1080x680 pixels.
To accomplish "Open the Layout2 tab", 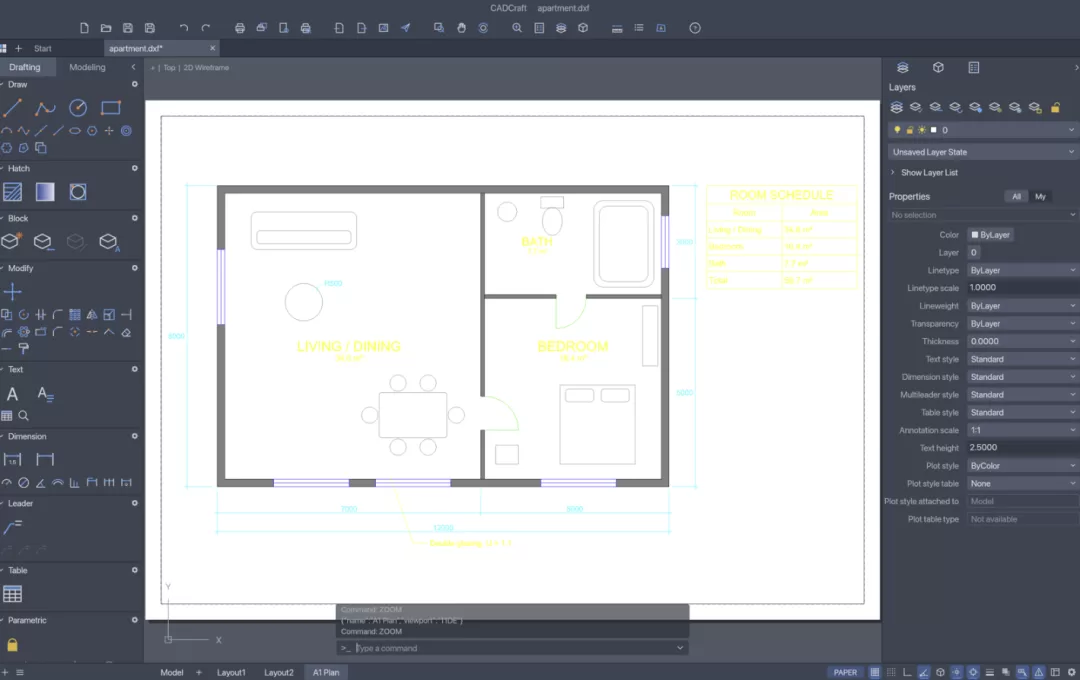I will pos(279,672).
